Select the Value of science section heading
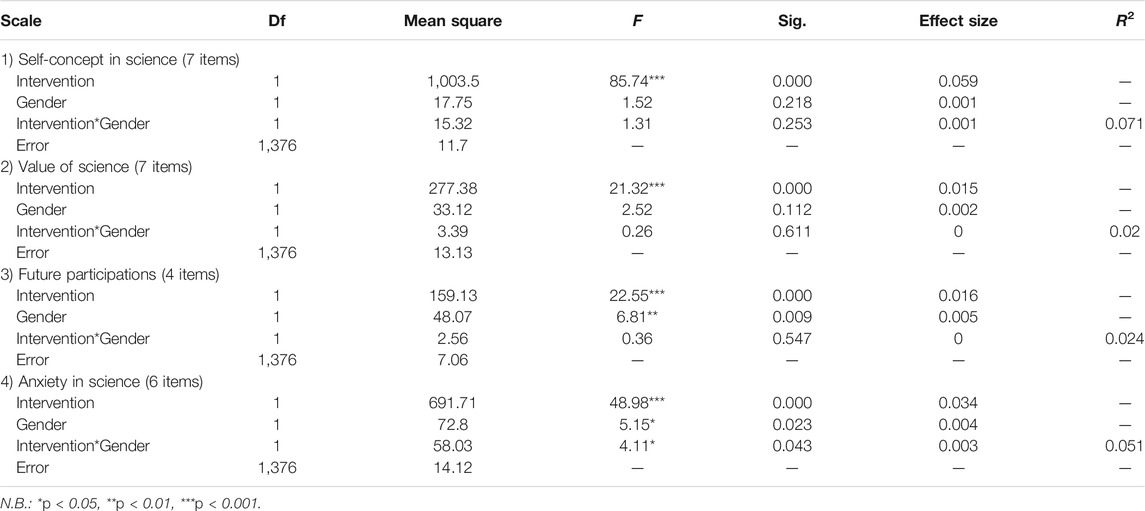Screen dimensions: 1145x511 (98, 167)
